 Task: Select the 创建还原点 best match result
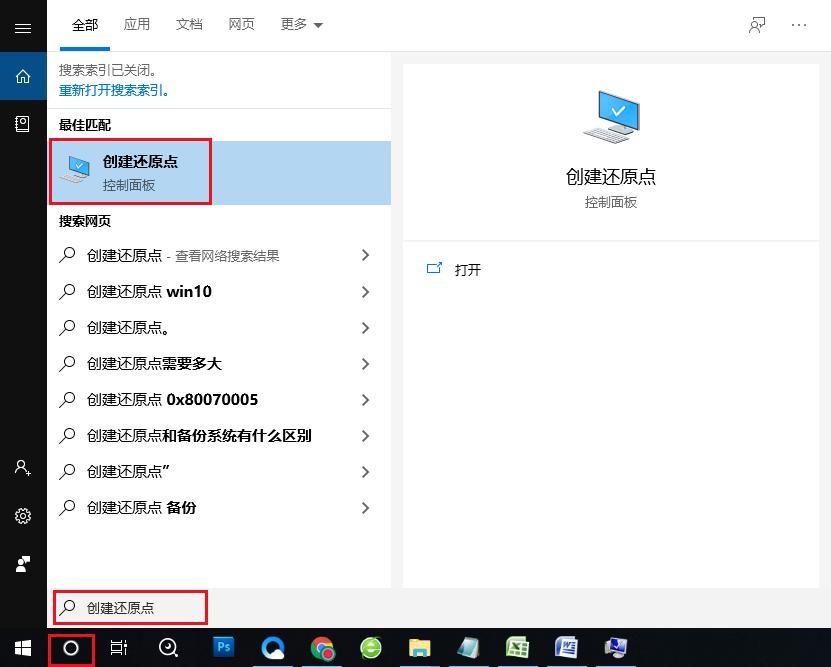click(x=131, y=171)
